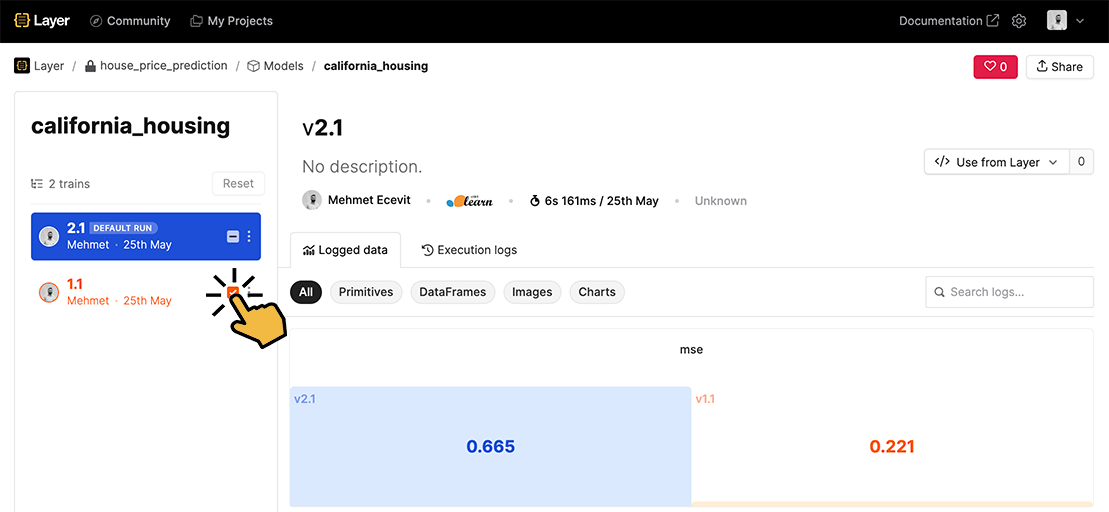Switch to Logged data tab

[346, 250]
